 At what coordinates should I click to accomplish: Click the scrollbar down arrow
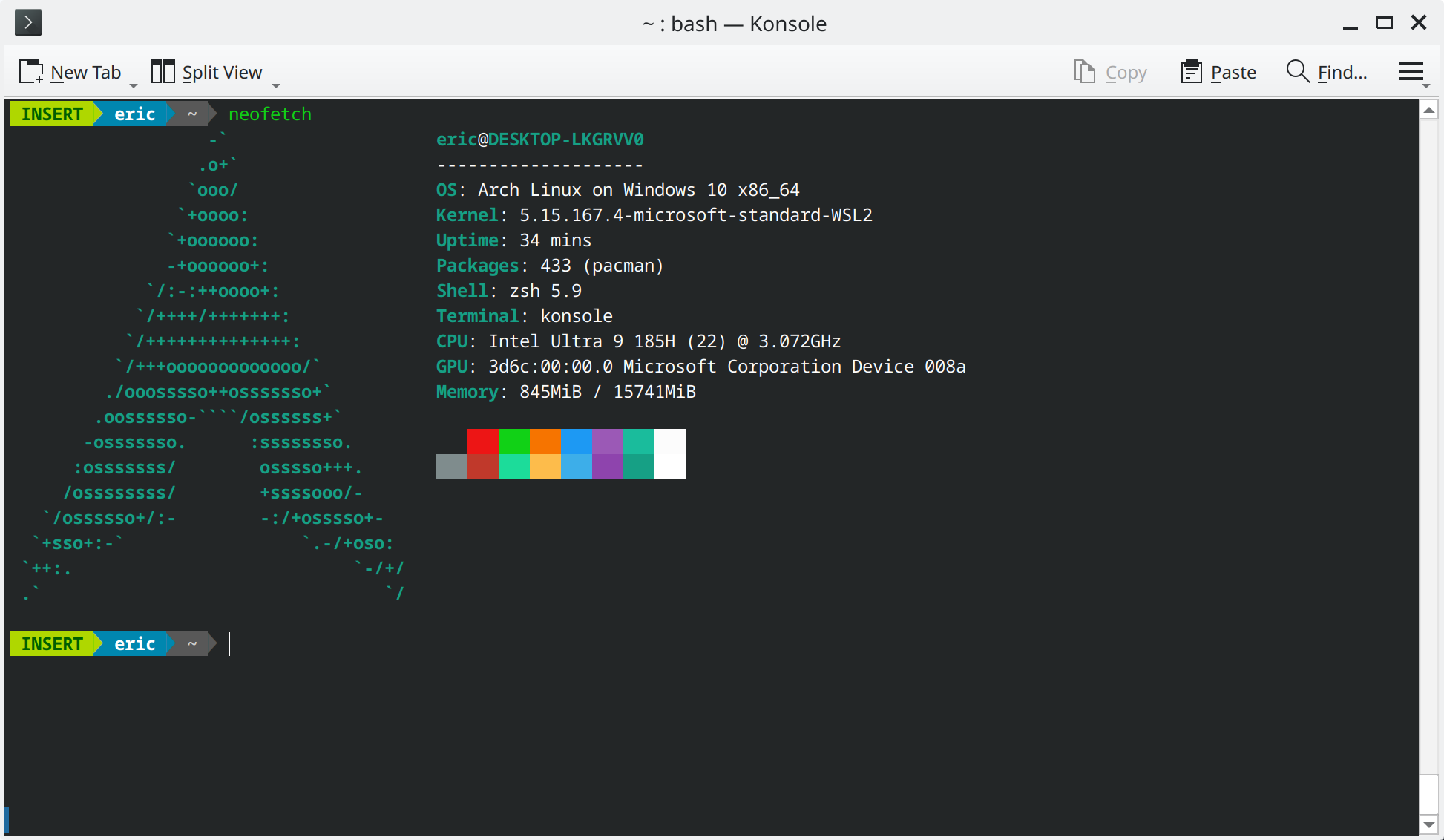point(1429,824)
